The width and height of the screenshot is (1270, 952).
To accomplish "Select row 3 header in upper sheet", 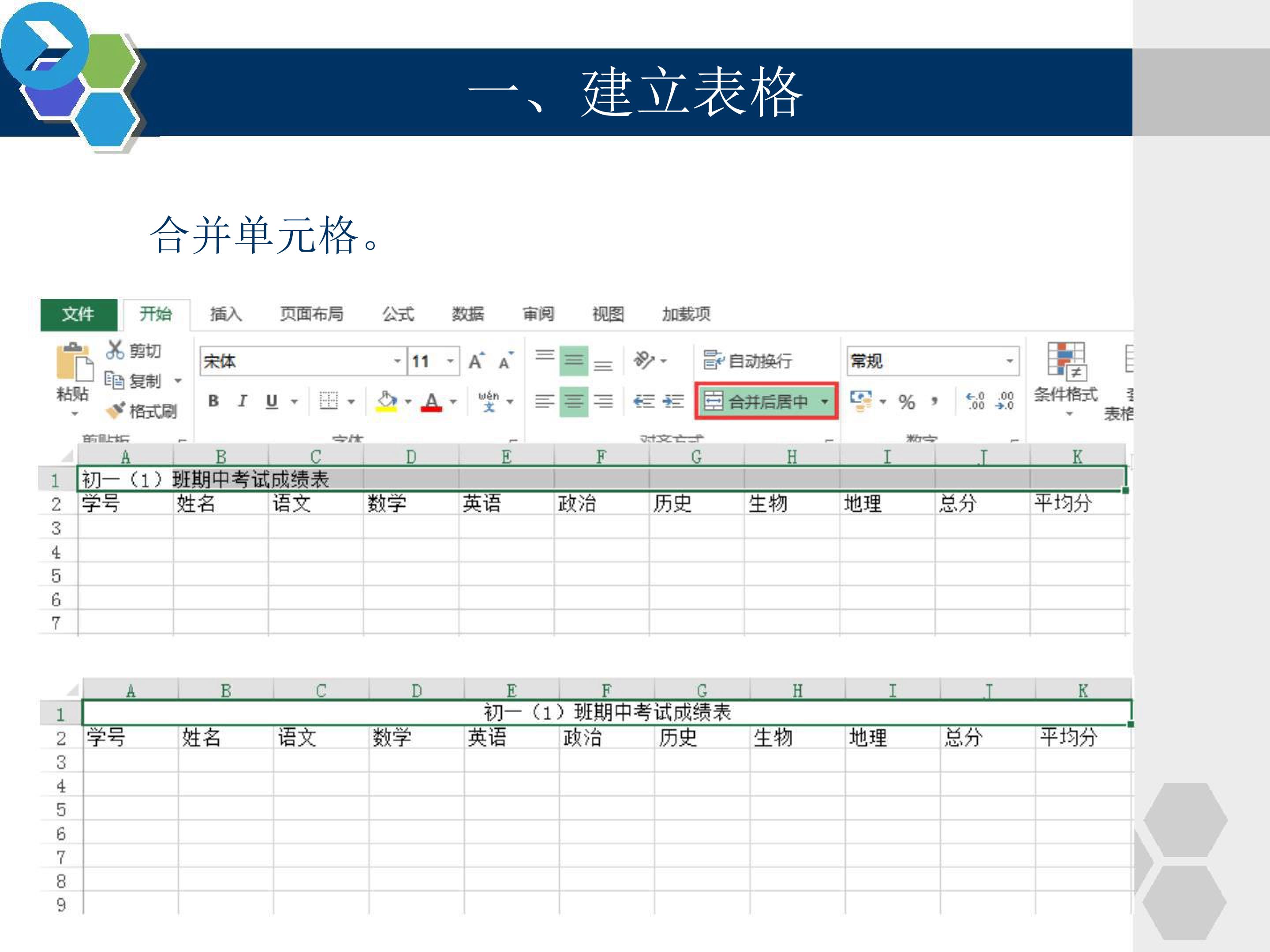I will pyautogui.click(x=56, y=528).
